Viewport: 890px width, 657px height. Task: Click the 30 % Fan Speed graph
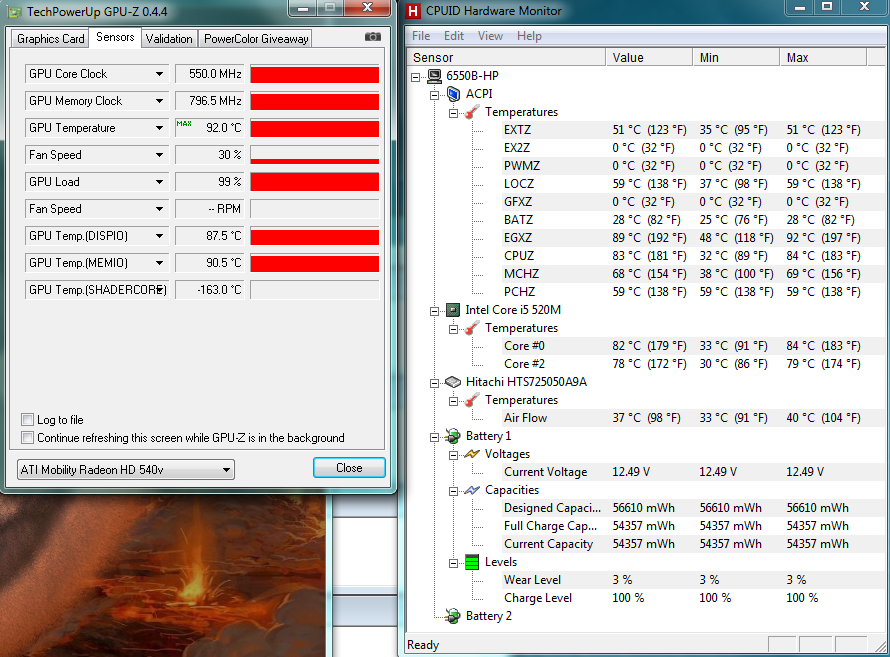(314, 155)
